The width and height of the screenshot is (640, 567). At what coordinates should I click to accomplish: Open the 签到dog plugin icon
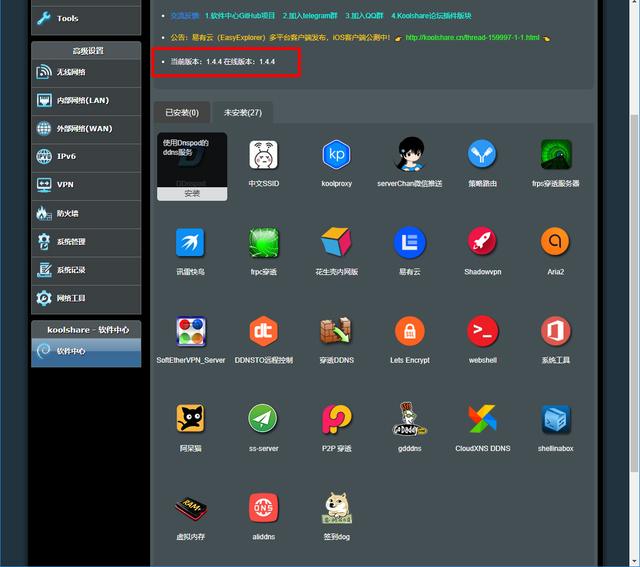click(x=336, y=507)
